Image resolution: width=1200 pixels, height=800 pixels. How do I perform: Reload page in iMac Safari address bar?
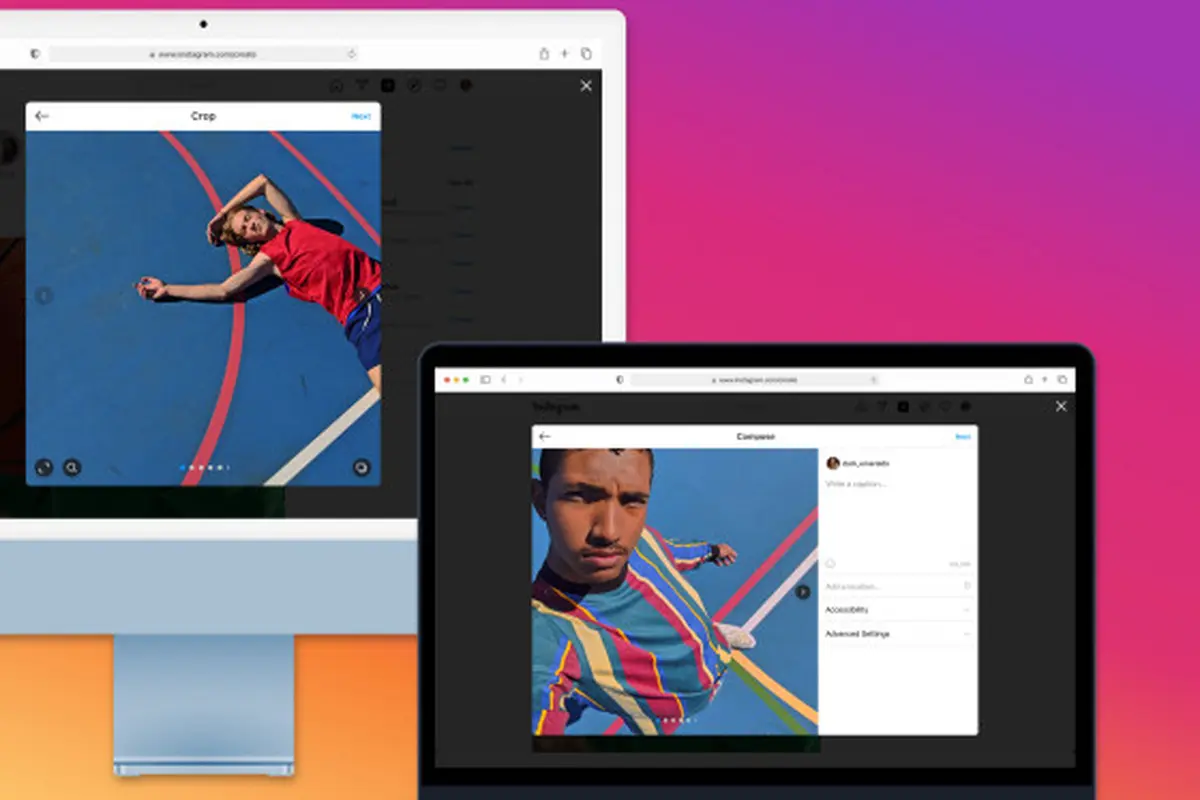pos(351,54)
